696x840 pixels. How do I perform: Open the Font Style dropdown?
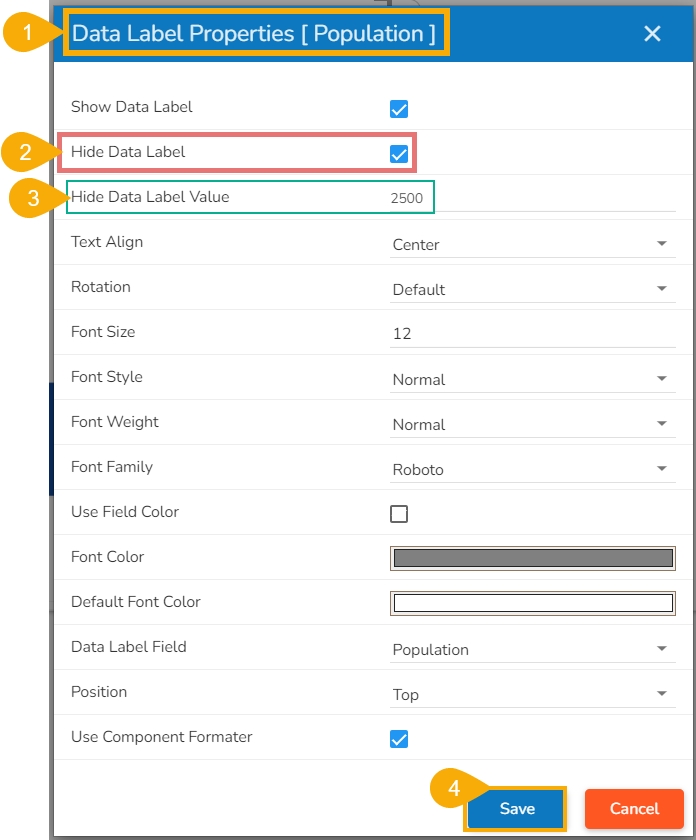[x=530, y=379]
